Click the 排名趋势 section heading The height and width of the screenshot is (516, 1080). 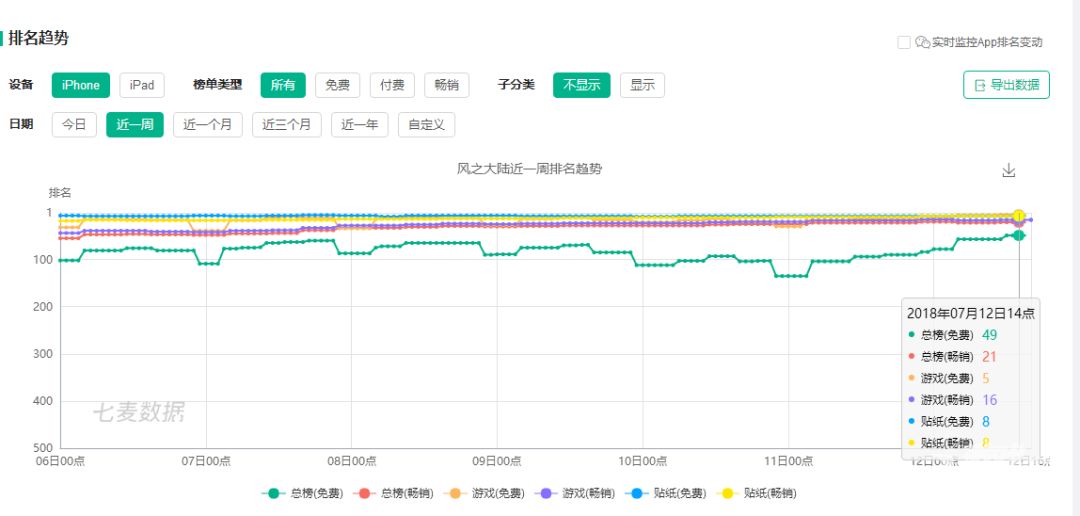coord(39,38)
